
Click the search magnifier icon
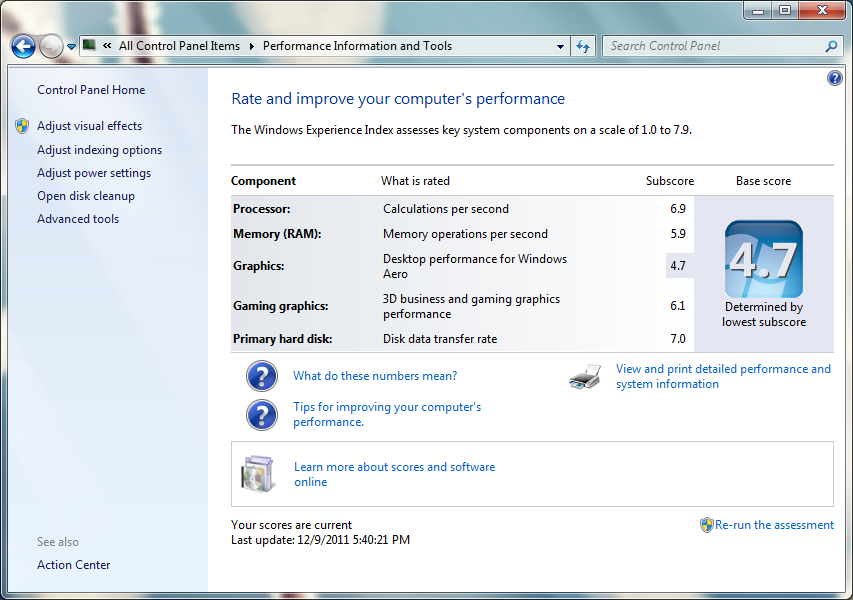[x=831, y=47]
